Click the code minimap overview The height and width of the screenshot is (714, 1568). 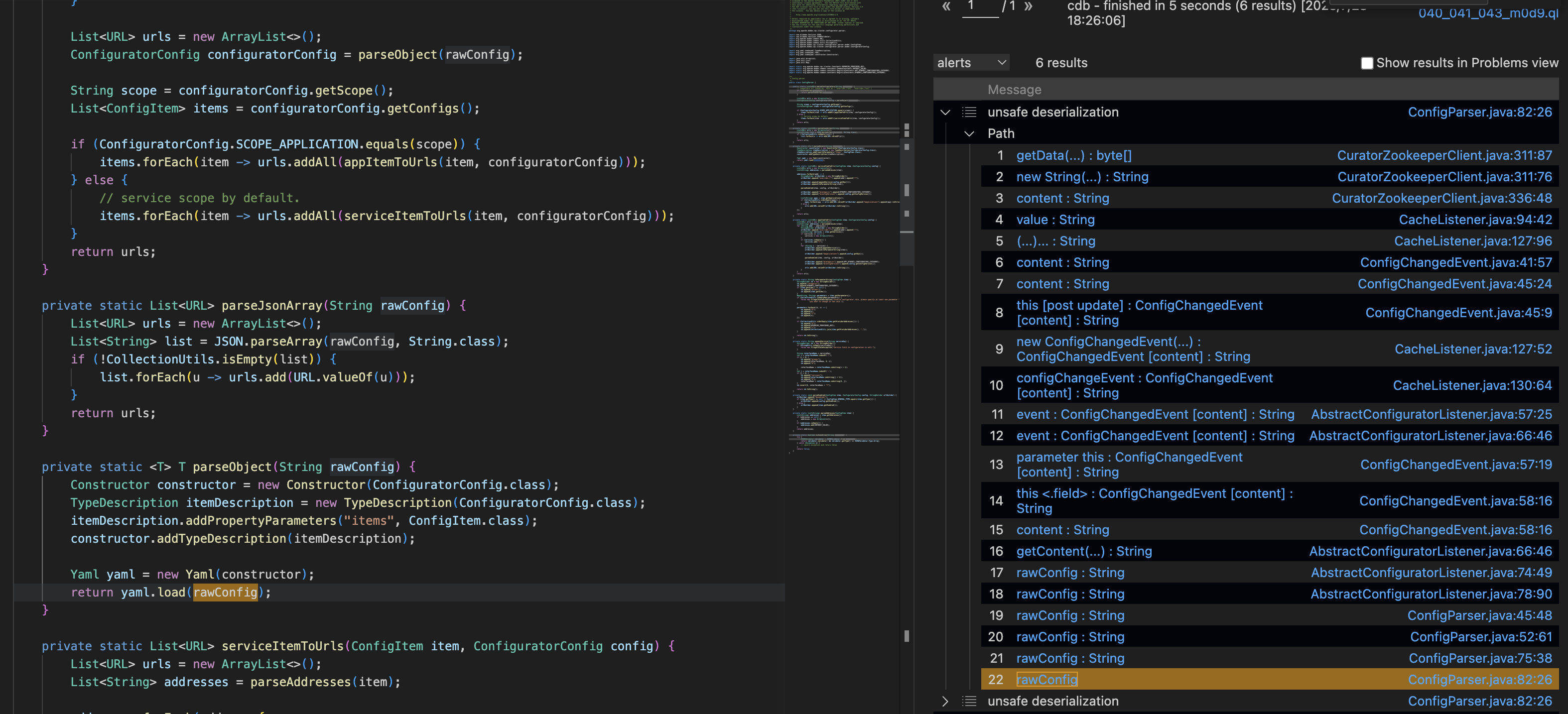point(844,228)
